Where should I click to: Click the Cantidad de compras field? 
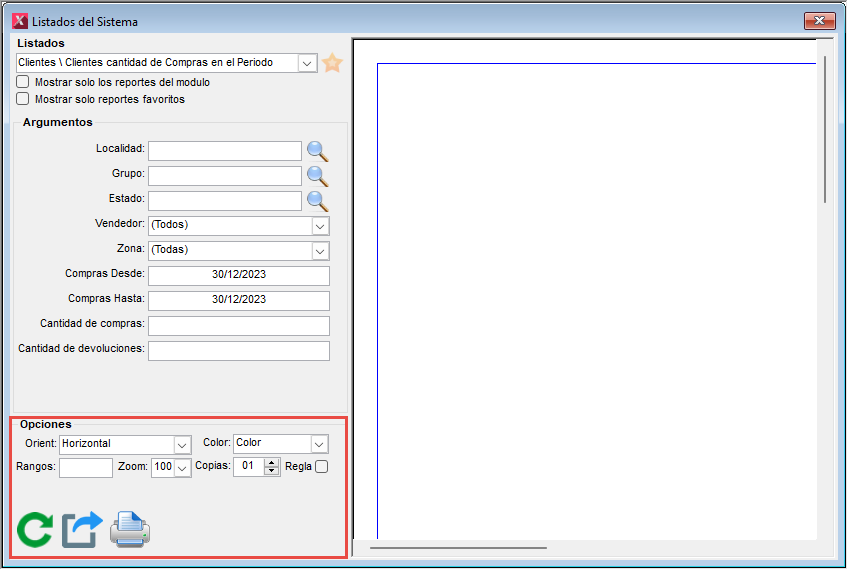pyautogui.click(x=239, y=325)
